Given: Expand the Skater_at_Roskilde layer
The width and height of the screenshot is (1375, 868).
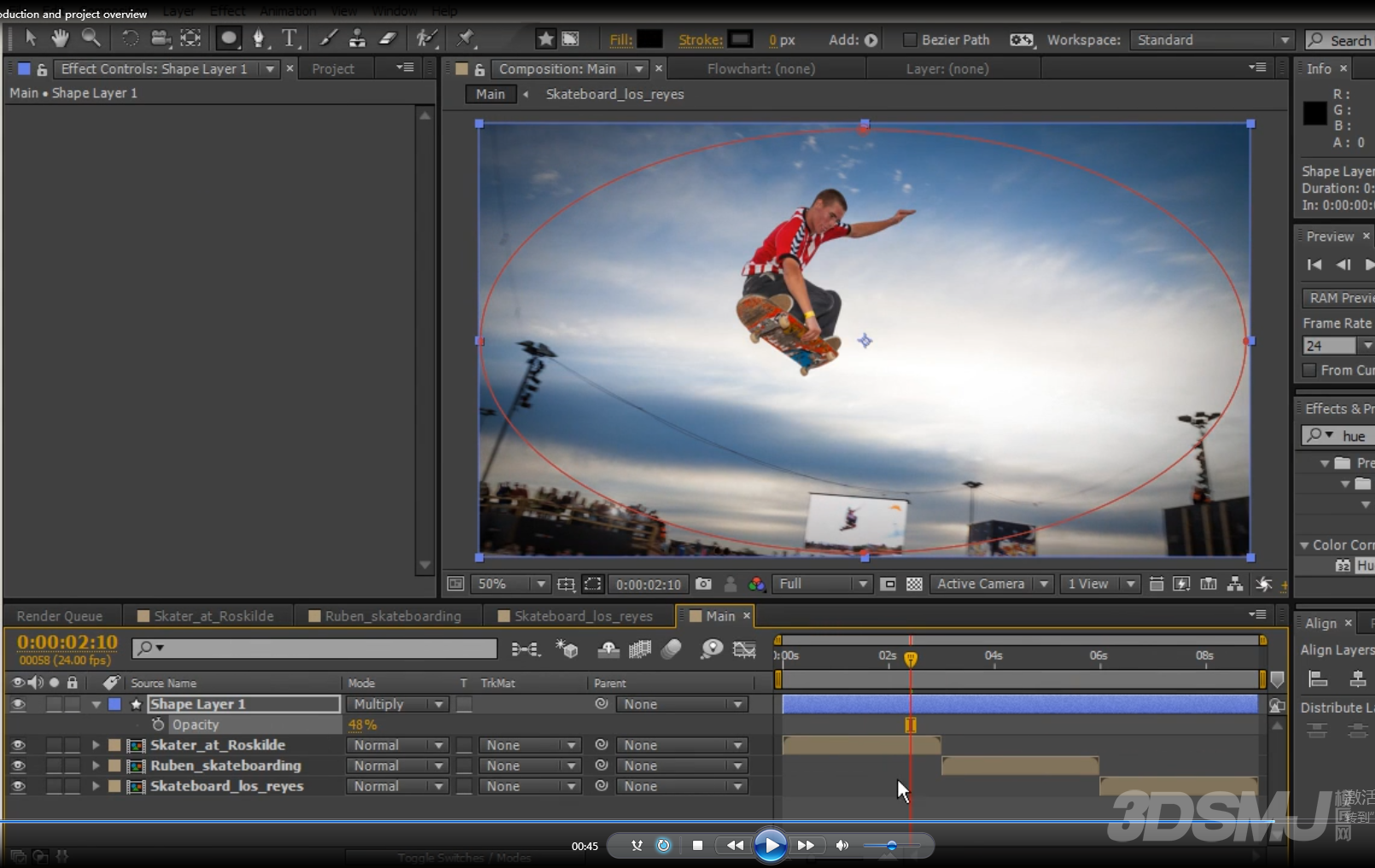Looking at the screenshot, I should click(96, 745).
